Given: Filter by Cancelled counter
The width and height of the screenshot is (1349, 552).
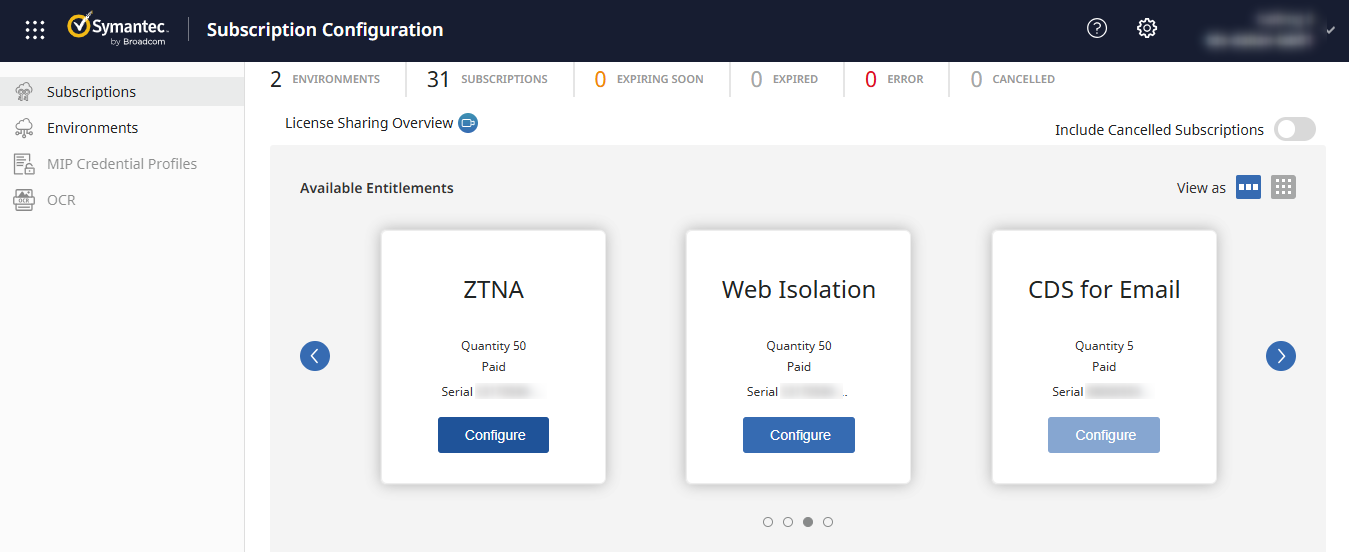Looking at the screenshot, I should pyautogui.click(x=1013, y=79).
